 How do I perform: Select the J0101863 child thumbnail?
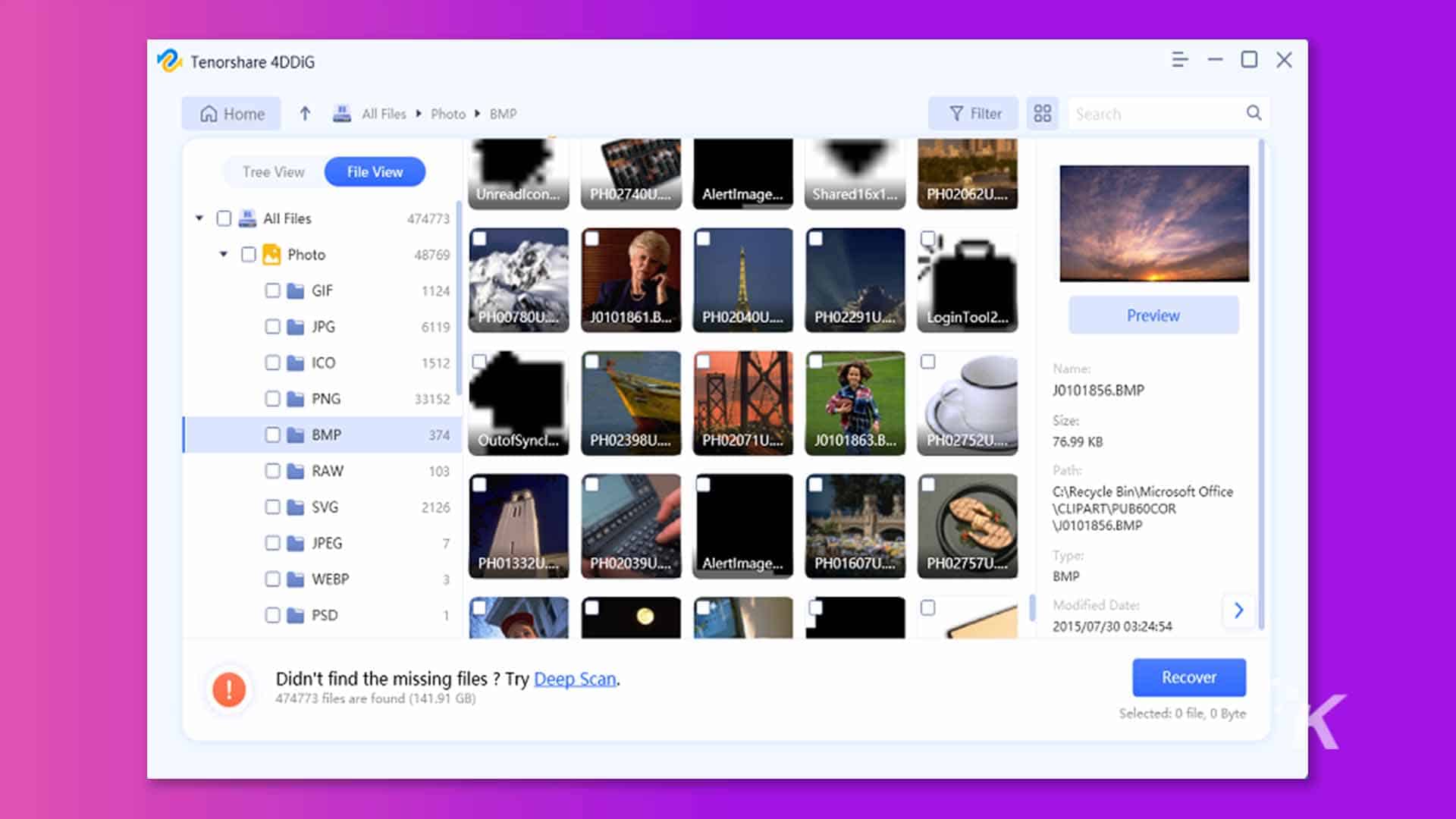855,403
